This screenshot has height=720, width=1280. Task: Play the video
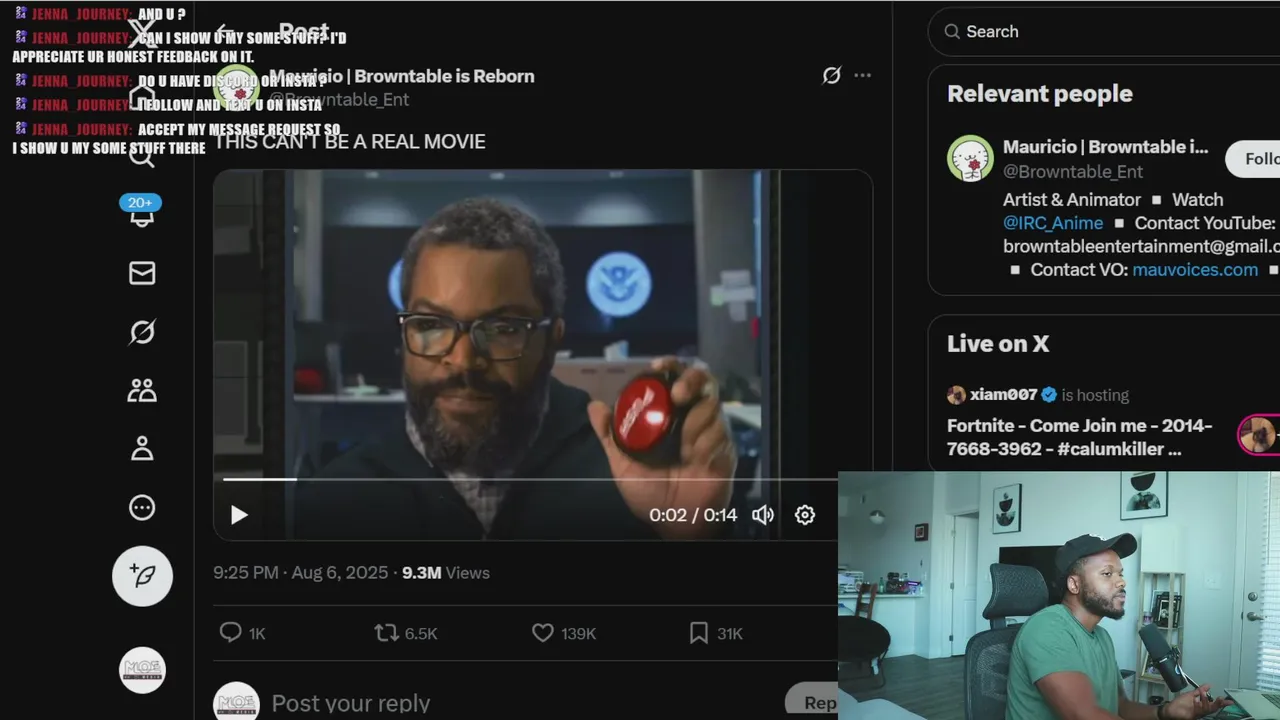pyautogui.click(x=239, y=515)
